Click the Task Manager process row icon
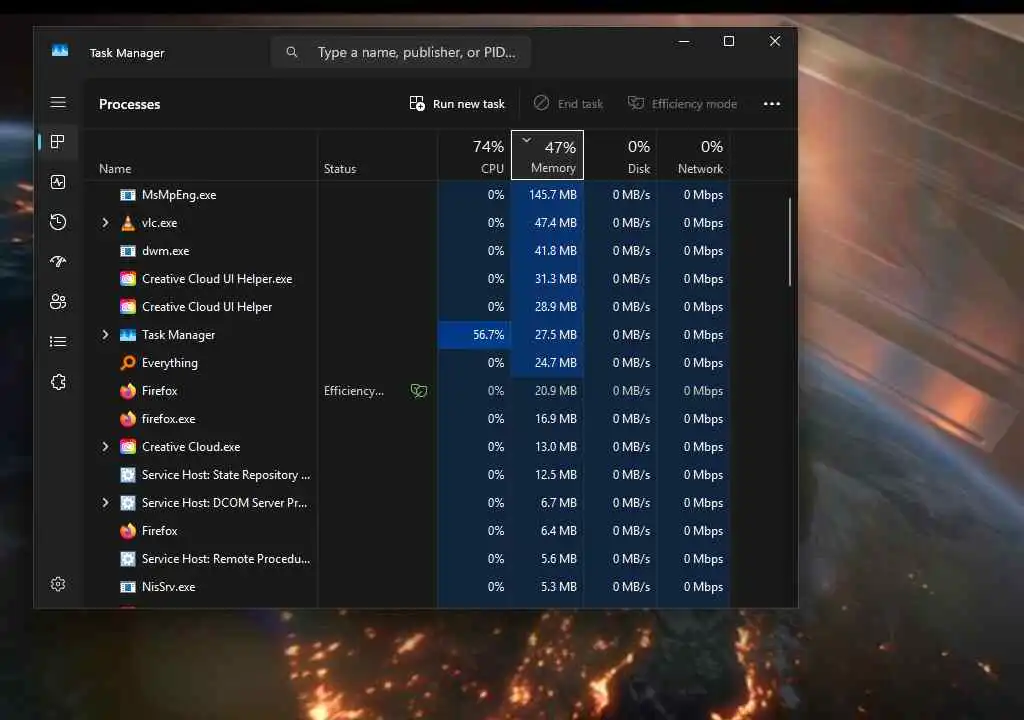 click(x=128, y=335)
